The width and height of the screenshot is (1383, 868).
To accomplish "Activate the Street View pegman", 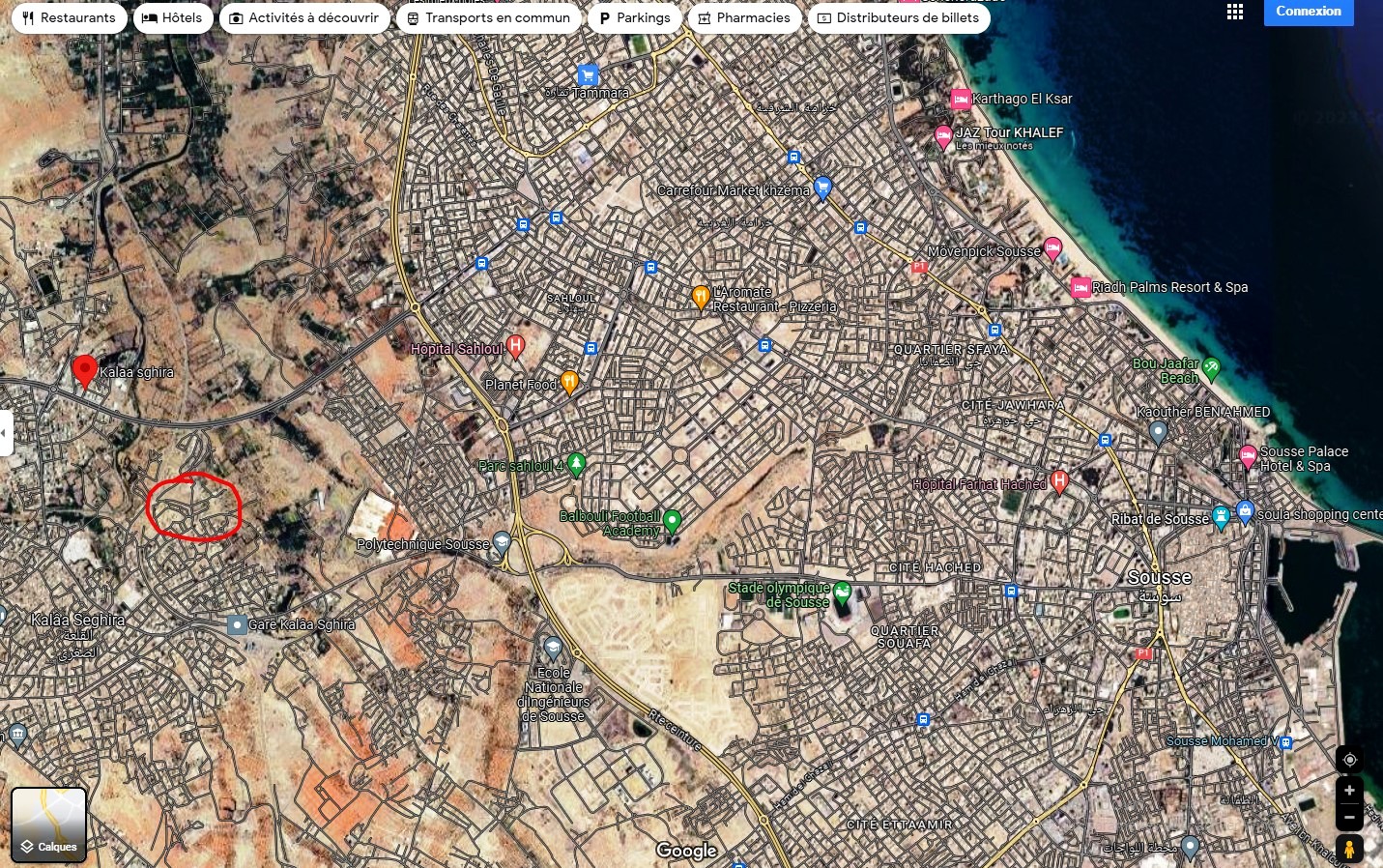I will tap(1349, 850).
